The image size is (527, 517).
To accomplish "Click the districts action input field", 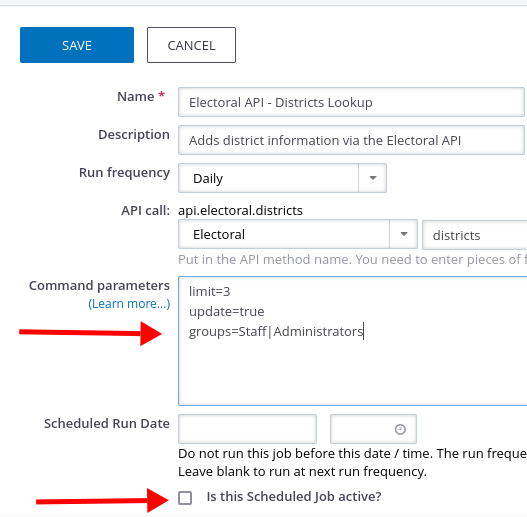I will click(475, 235).
